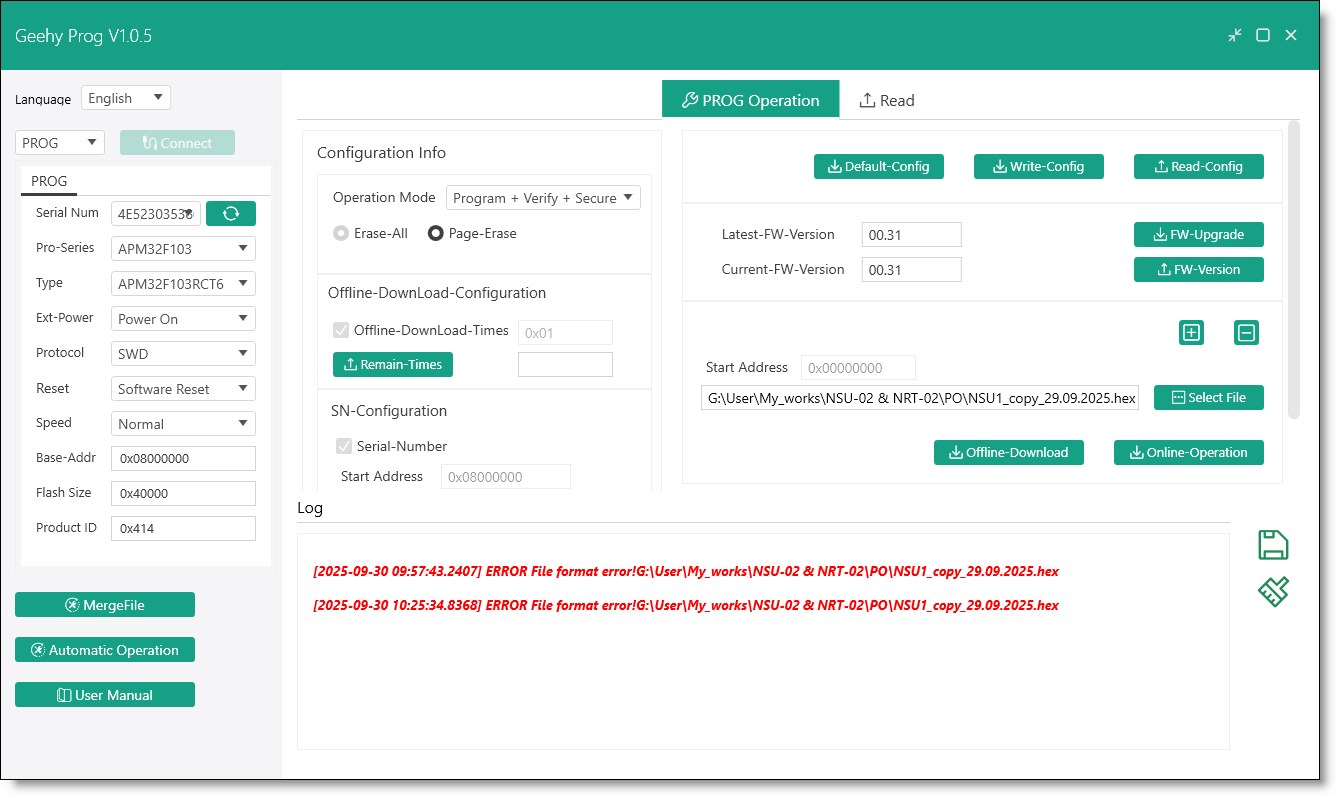Viewport: 1336px width, 796px height.
Task: Expand the Protocol SWD dropdown
Action: (x=183, y=353)
